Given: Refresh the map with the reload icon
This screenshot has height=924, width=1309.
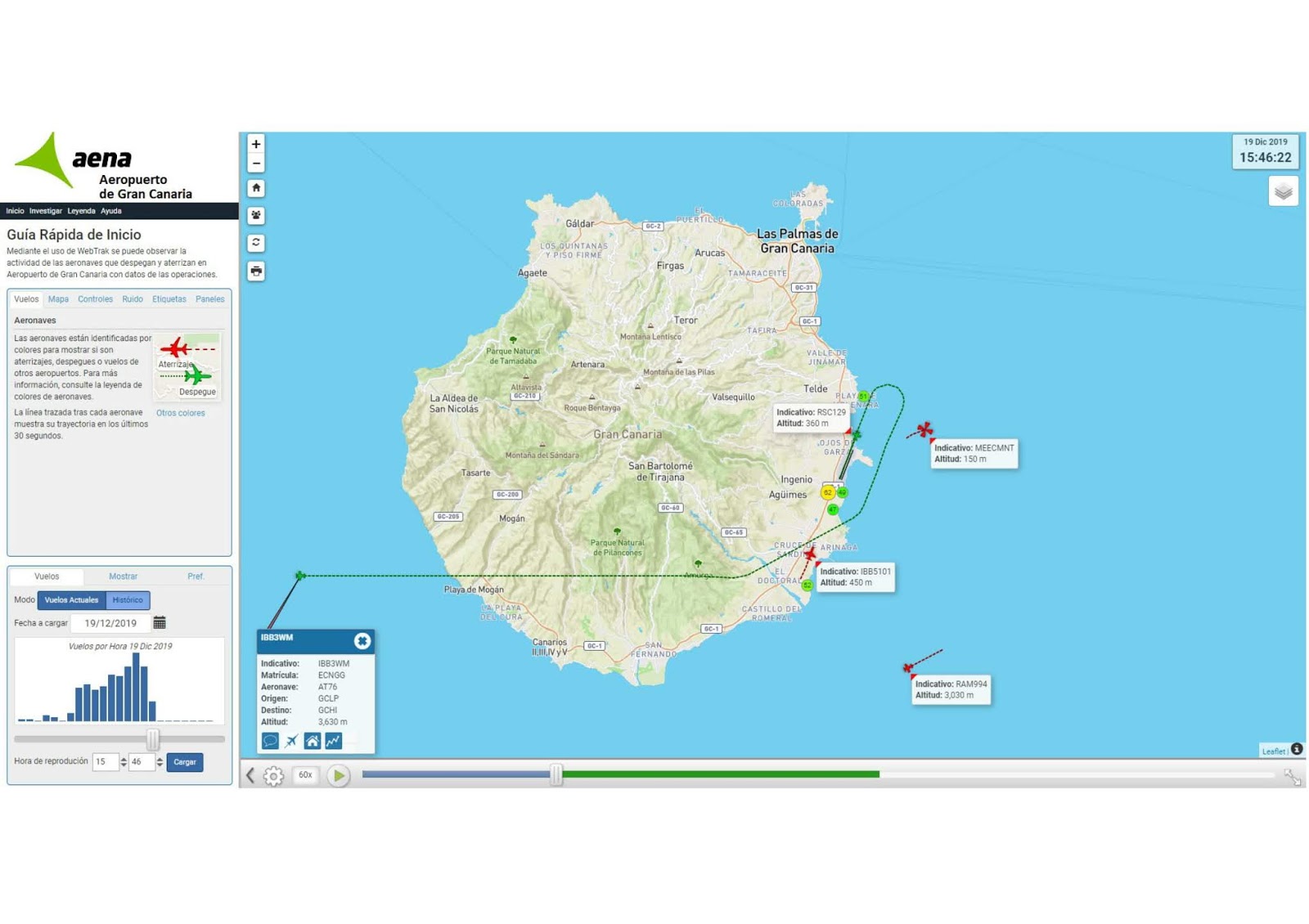Looking at the screenshot, I should coord(256,243).
